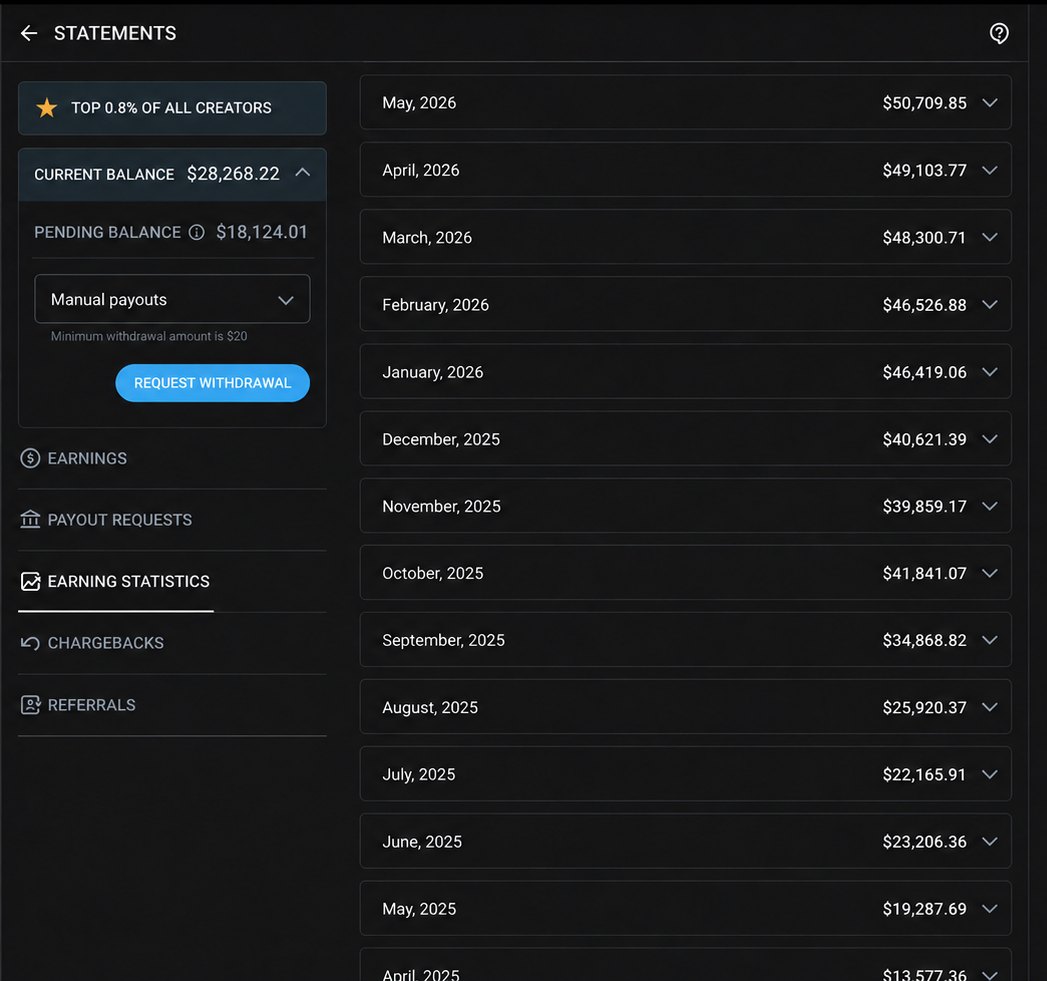Expand January, 2026 statement chevron
Viewport: 1047px width, 981px height.
[x=990, y=372]
